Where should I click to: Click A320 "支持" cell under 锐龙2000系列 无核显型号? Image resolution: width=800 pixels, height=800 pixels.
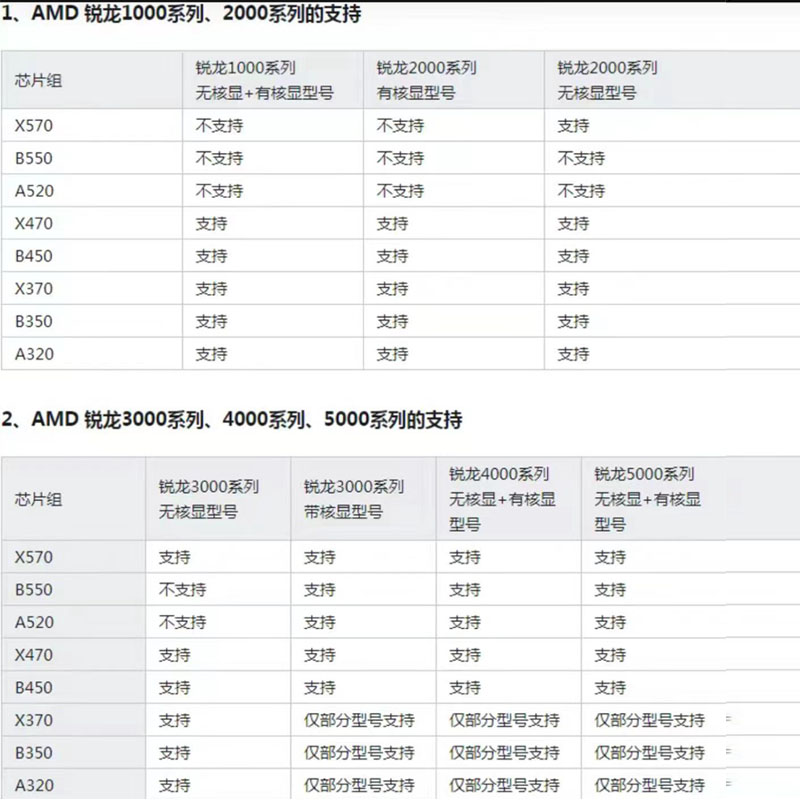point(573,354)
